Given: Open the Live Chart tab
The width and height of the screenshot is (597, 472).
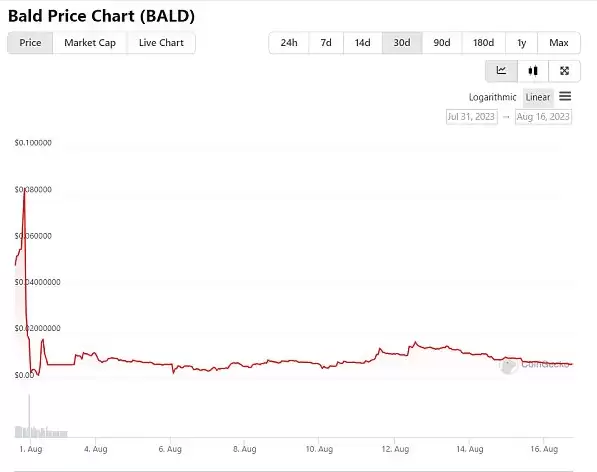Looking at the screenshot, I should click(x=161, y=43).
